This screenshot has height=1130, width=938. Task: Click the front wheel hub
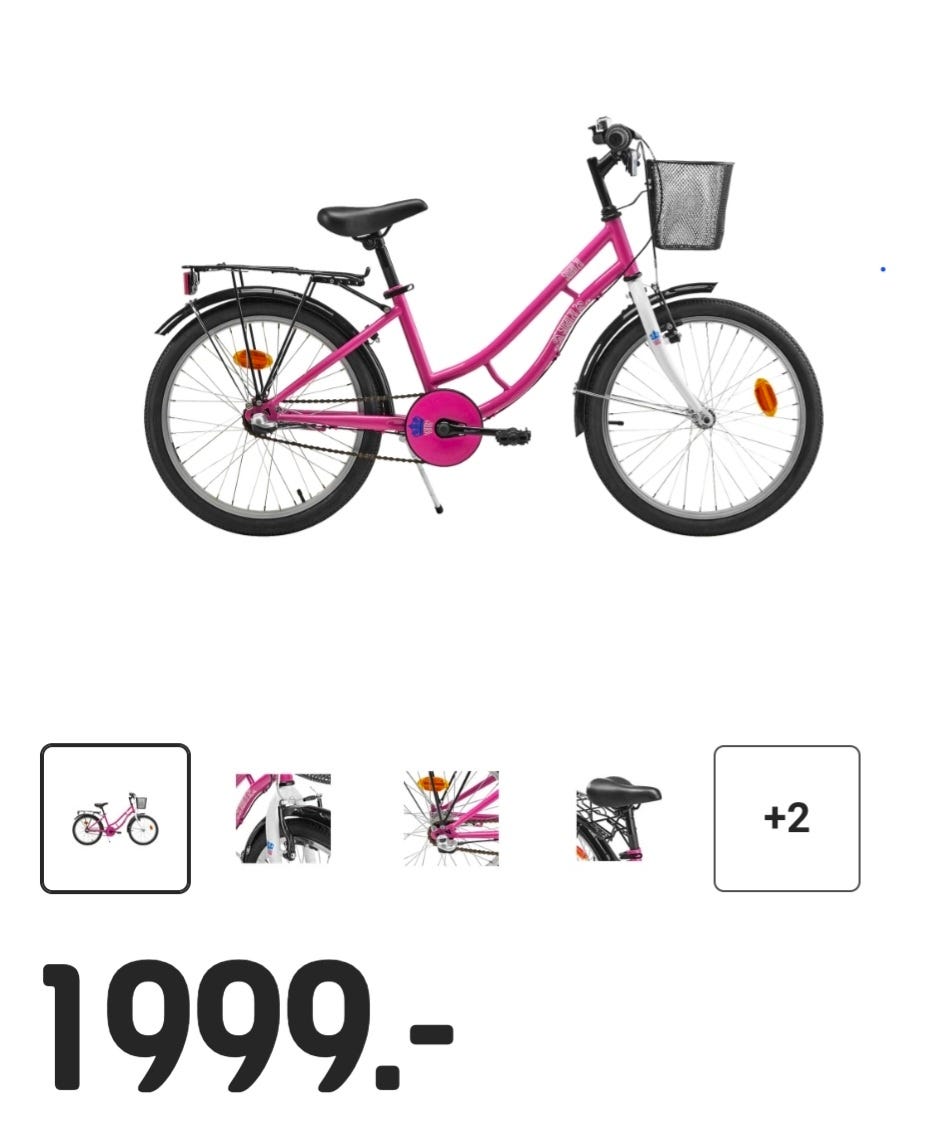(703, 417)
